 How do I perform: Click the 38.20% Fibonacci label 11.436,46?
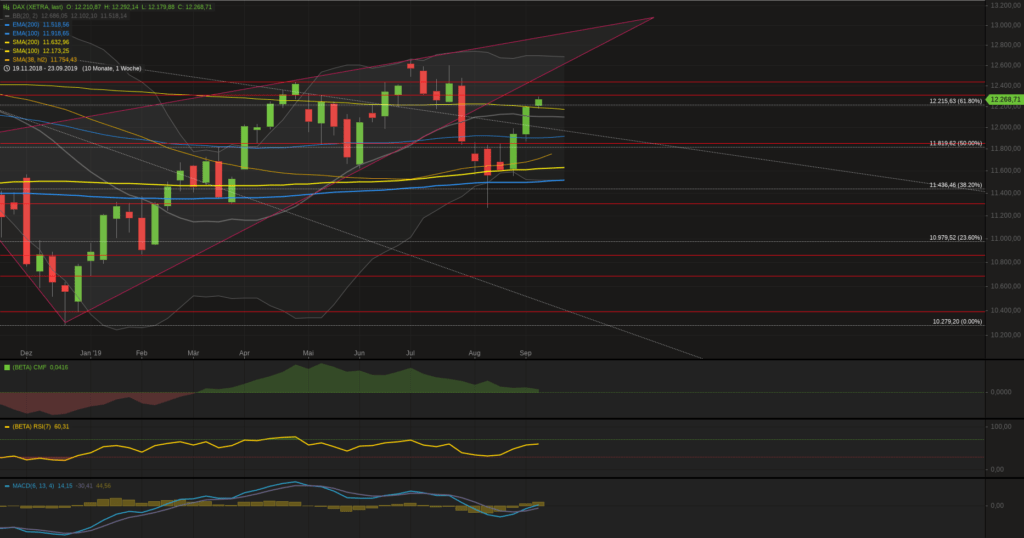(955, 185)
